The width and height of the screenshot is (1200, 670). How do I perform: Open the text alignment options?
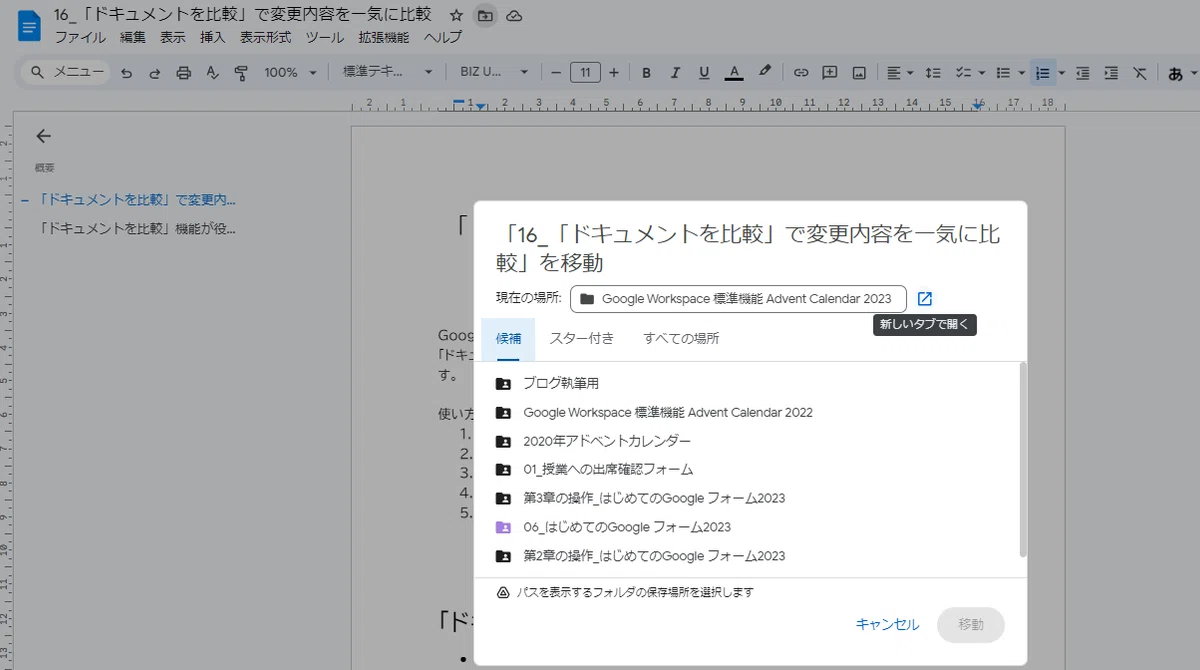pyautogui.click(x=901, y=72)
